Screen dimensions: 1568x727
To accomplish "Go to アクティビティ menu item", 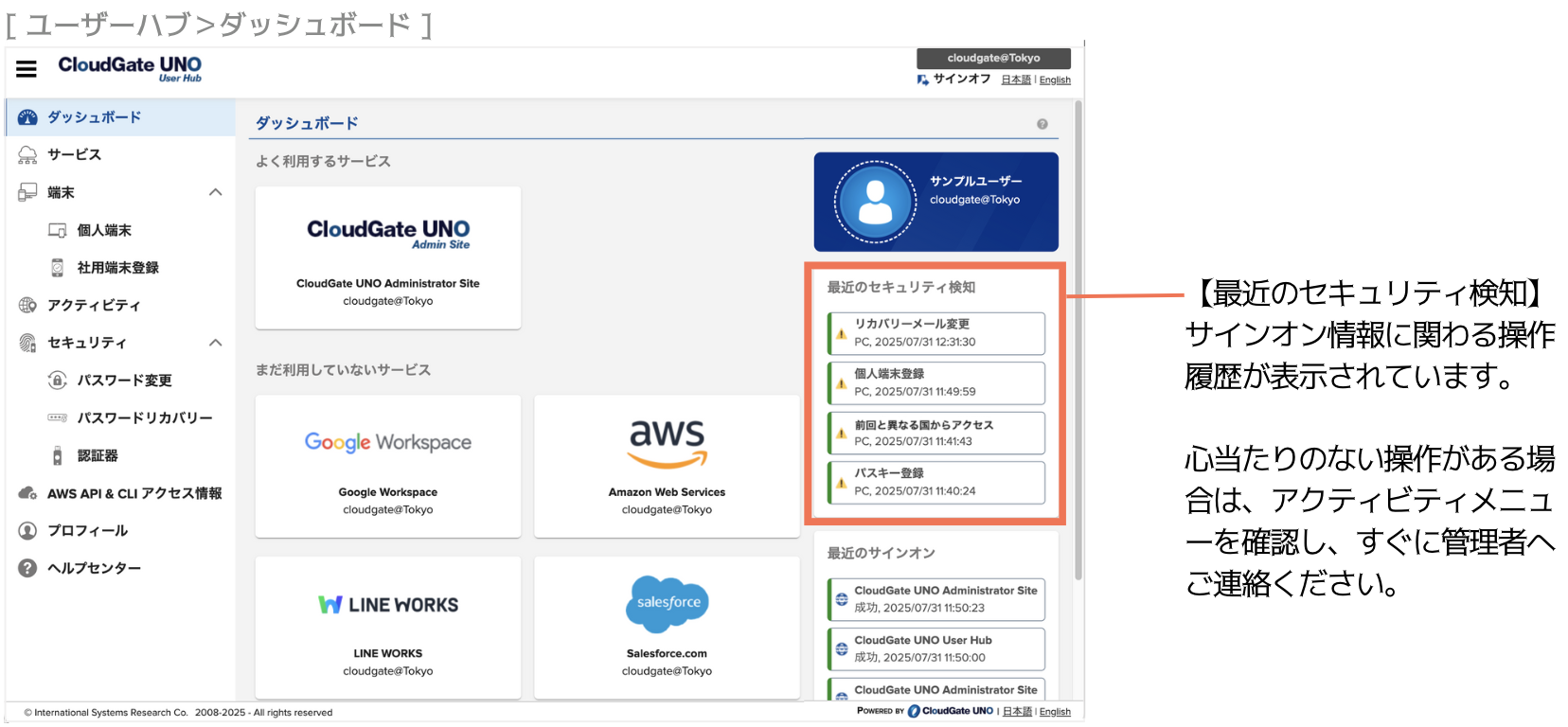I will pyautogui.click(x=121, y=305).
